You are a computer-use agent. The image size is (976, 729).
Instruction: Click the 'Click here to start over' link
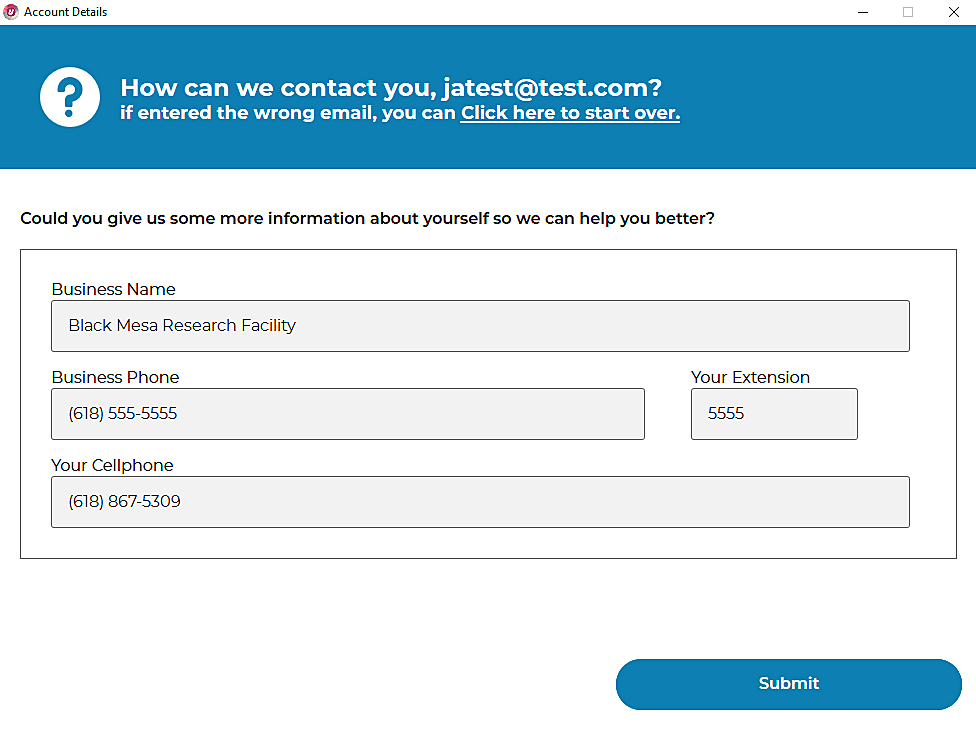(x=570, y=113)
